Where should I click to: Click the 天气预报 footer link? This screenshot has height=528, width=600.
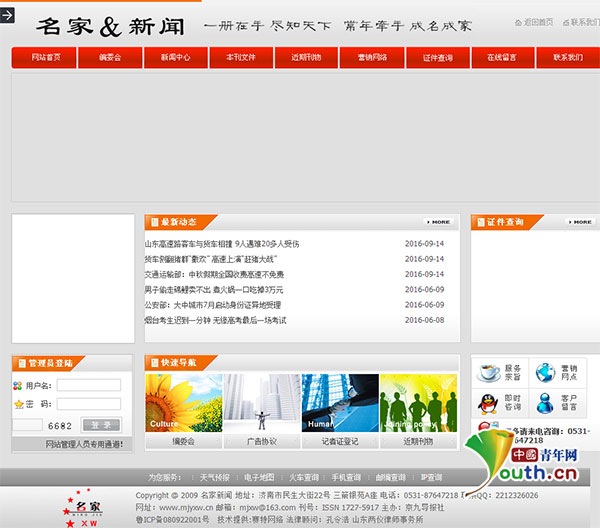coord(214,478)
